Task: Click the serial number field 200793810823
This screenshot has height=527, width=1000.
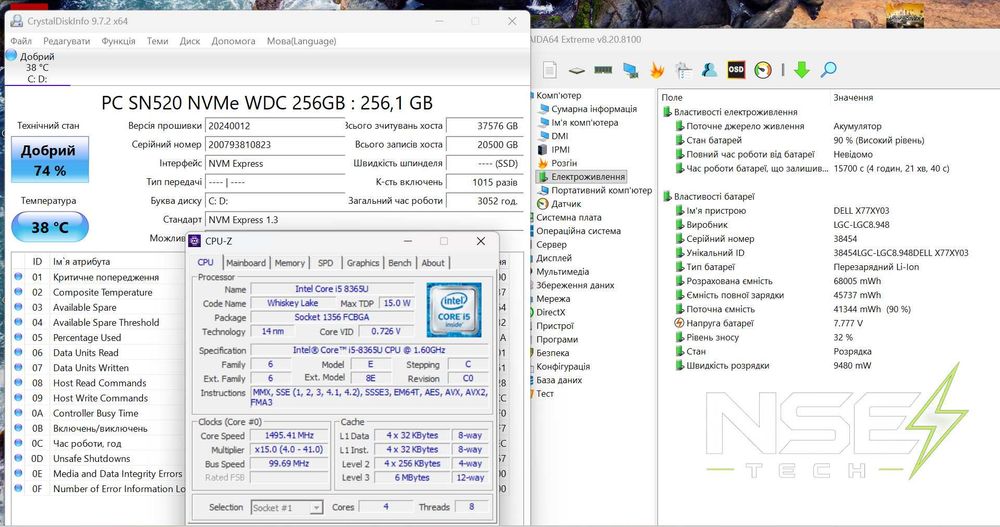Action: 275,145
